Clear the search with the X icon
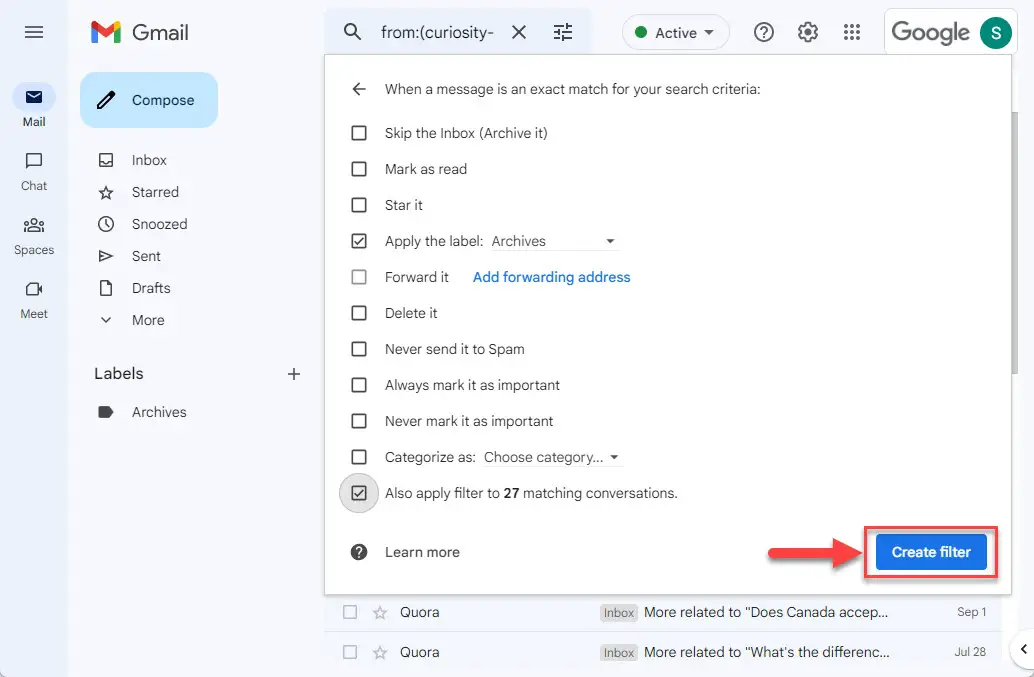Viewport: 1034px width, 677px height. pos(519,32)
